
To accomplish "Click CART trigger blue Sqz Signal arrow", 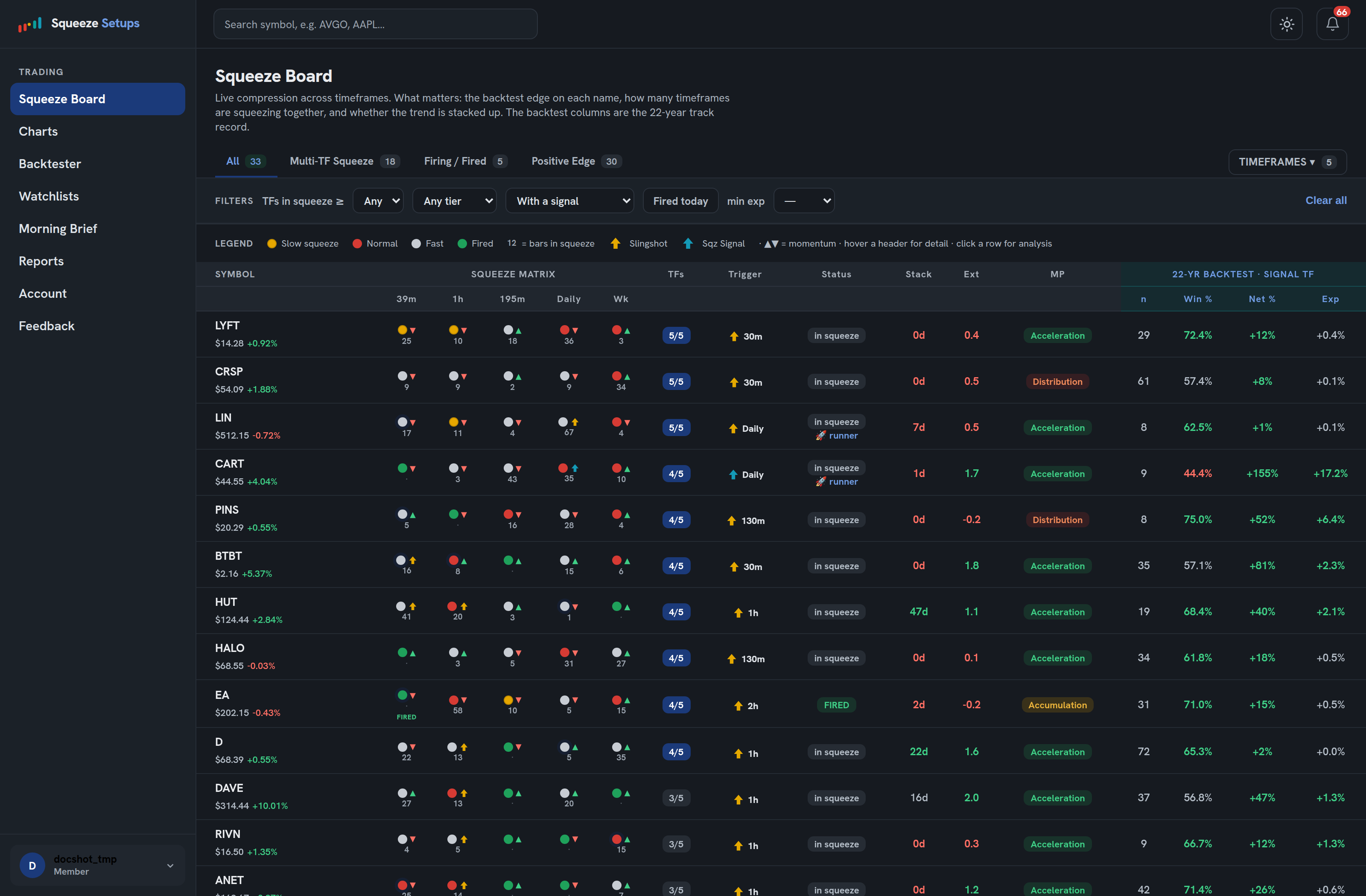I will 733,474.
